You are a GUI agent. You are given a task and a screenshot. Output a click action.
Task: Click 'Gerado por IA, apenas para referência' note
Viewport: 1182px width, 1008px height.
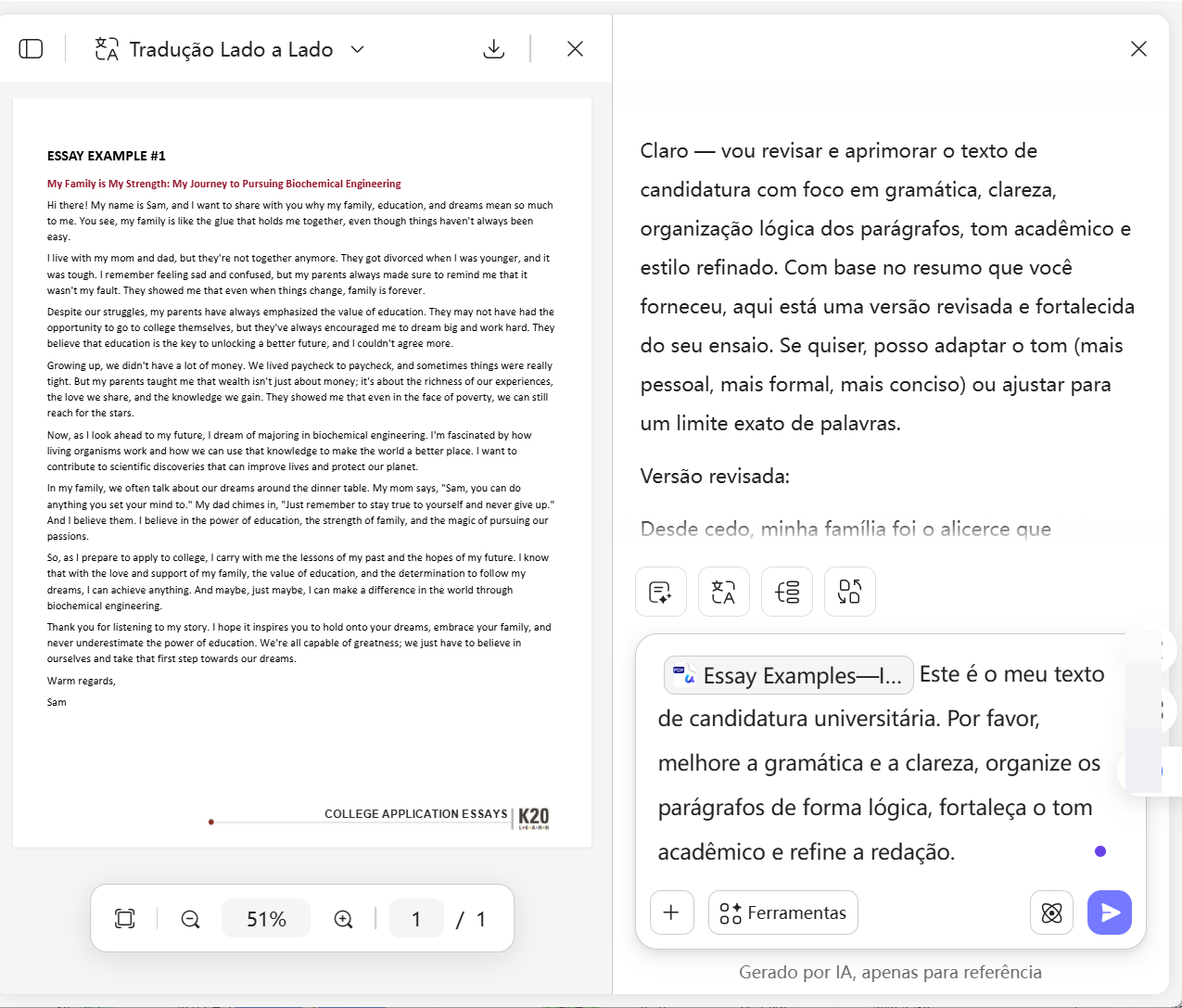pos(890,972)
